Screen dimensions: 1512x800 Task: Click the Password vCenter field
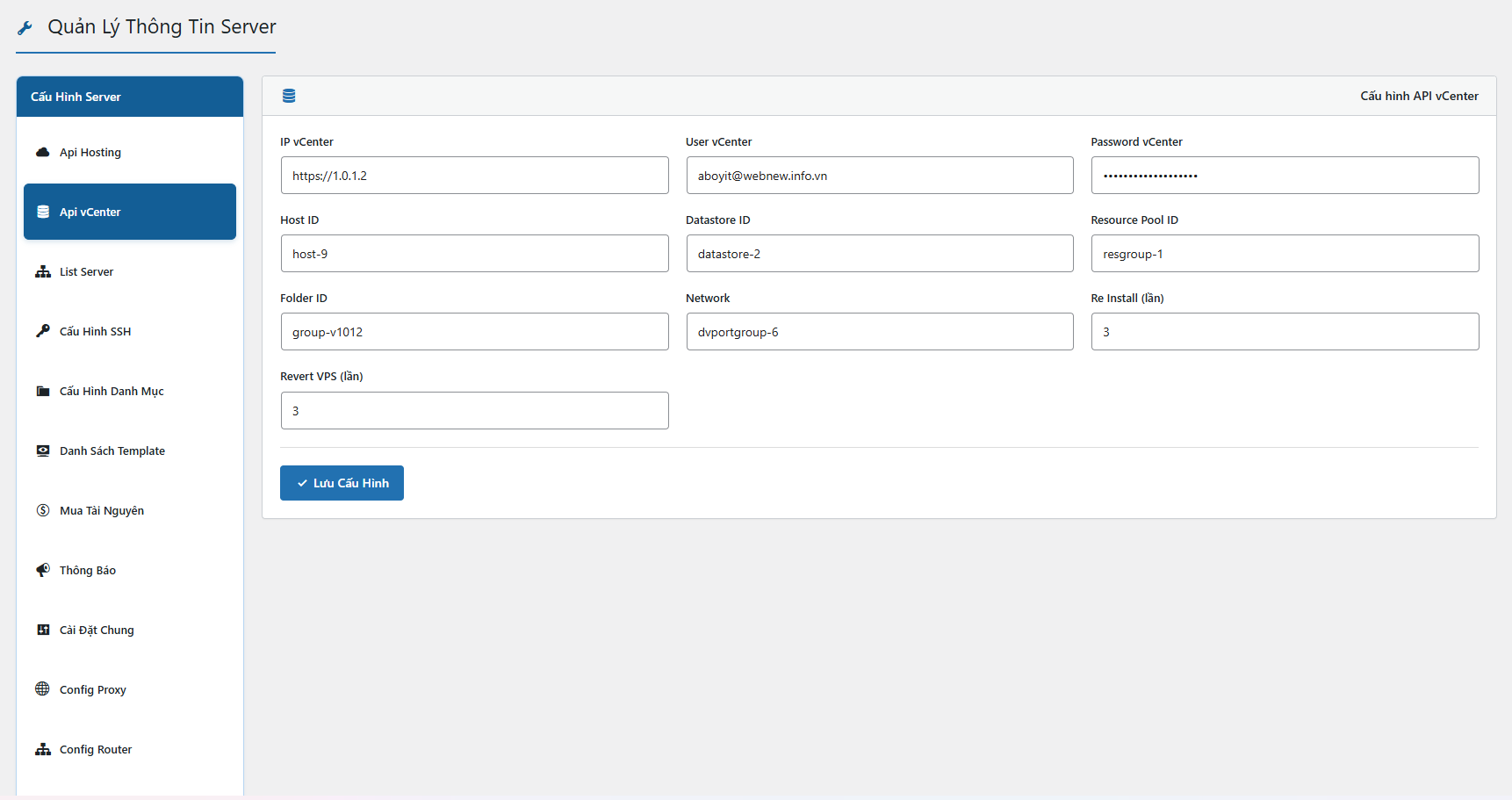[x=1285, y=176]
